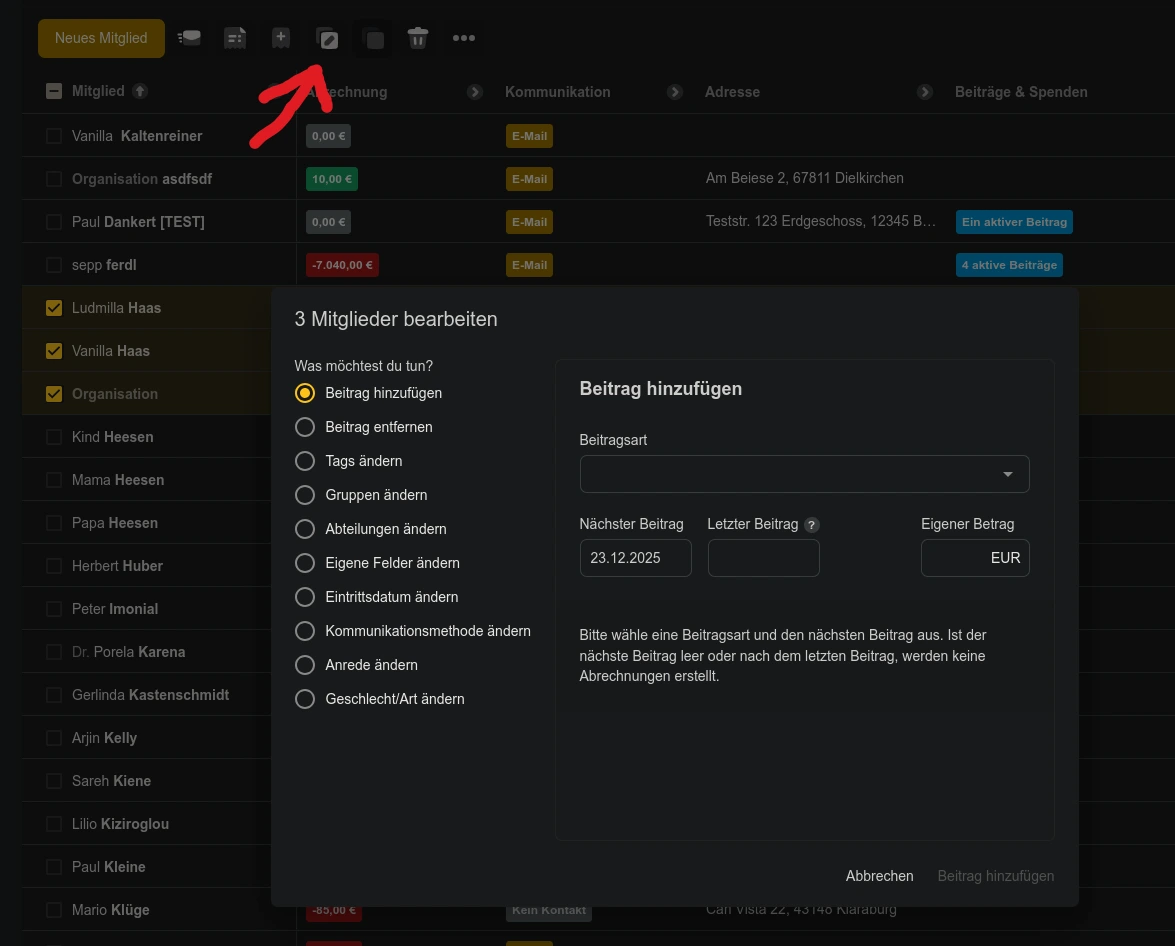This screenshot has height=946, width=1175.
Task: Open the Beitragsart dropdown
Action: click(x=804, y=474)
